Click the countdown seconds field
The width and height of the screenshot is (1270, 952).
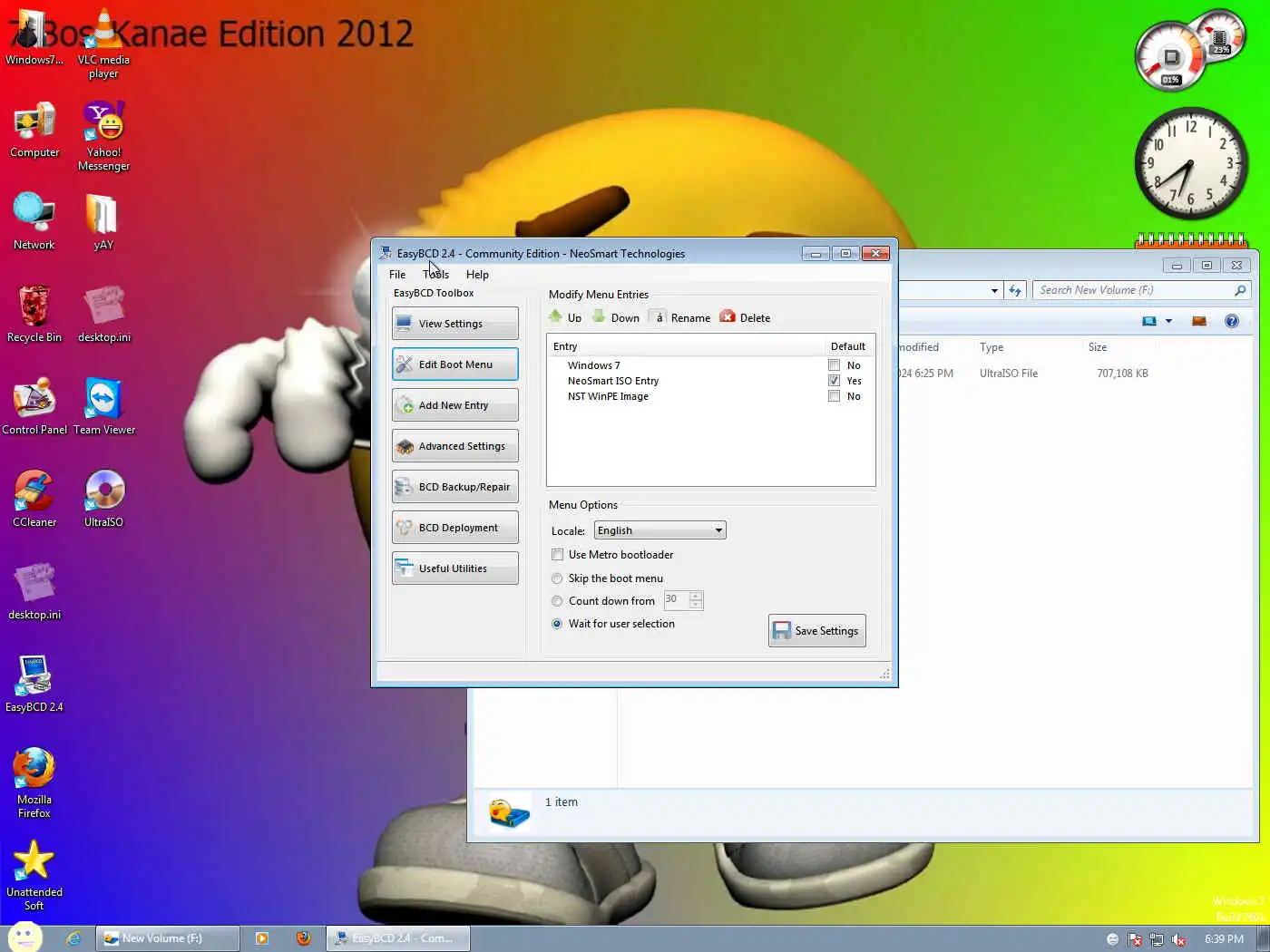676,600
